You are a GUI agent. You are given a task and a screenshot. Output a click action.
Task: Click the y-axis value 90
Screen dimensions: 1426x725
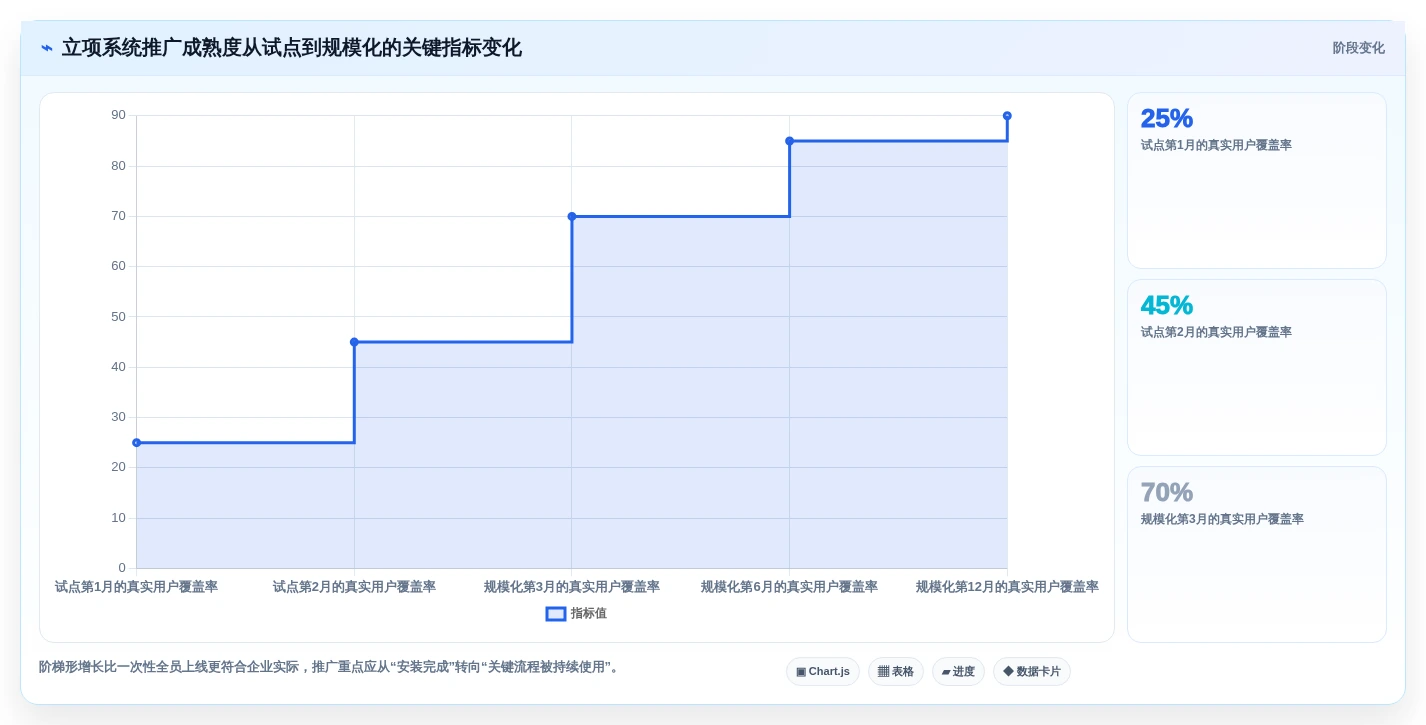click(119, 115)
